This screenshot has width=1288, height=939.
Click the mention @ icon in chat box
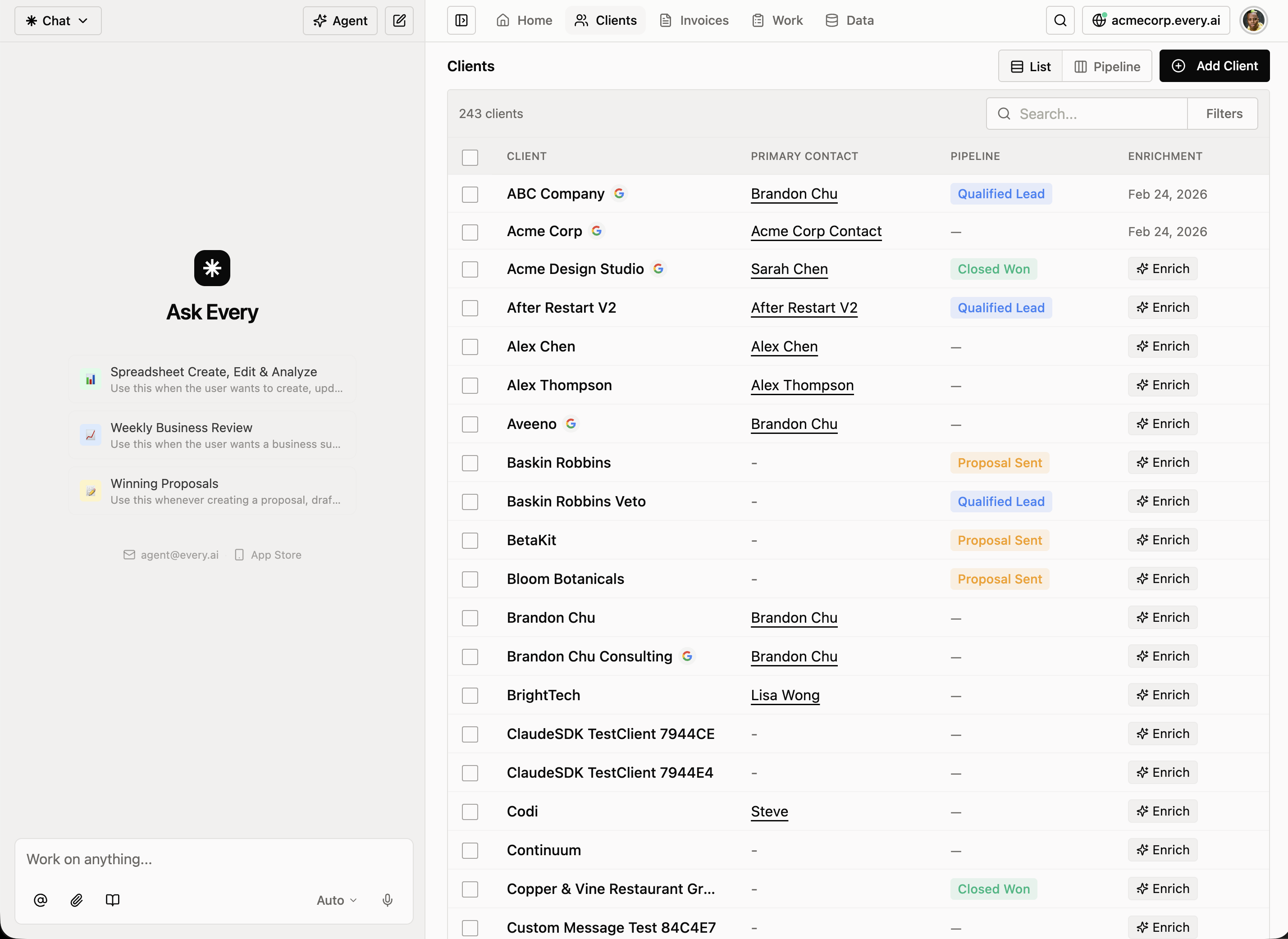[41, 900]
